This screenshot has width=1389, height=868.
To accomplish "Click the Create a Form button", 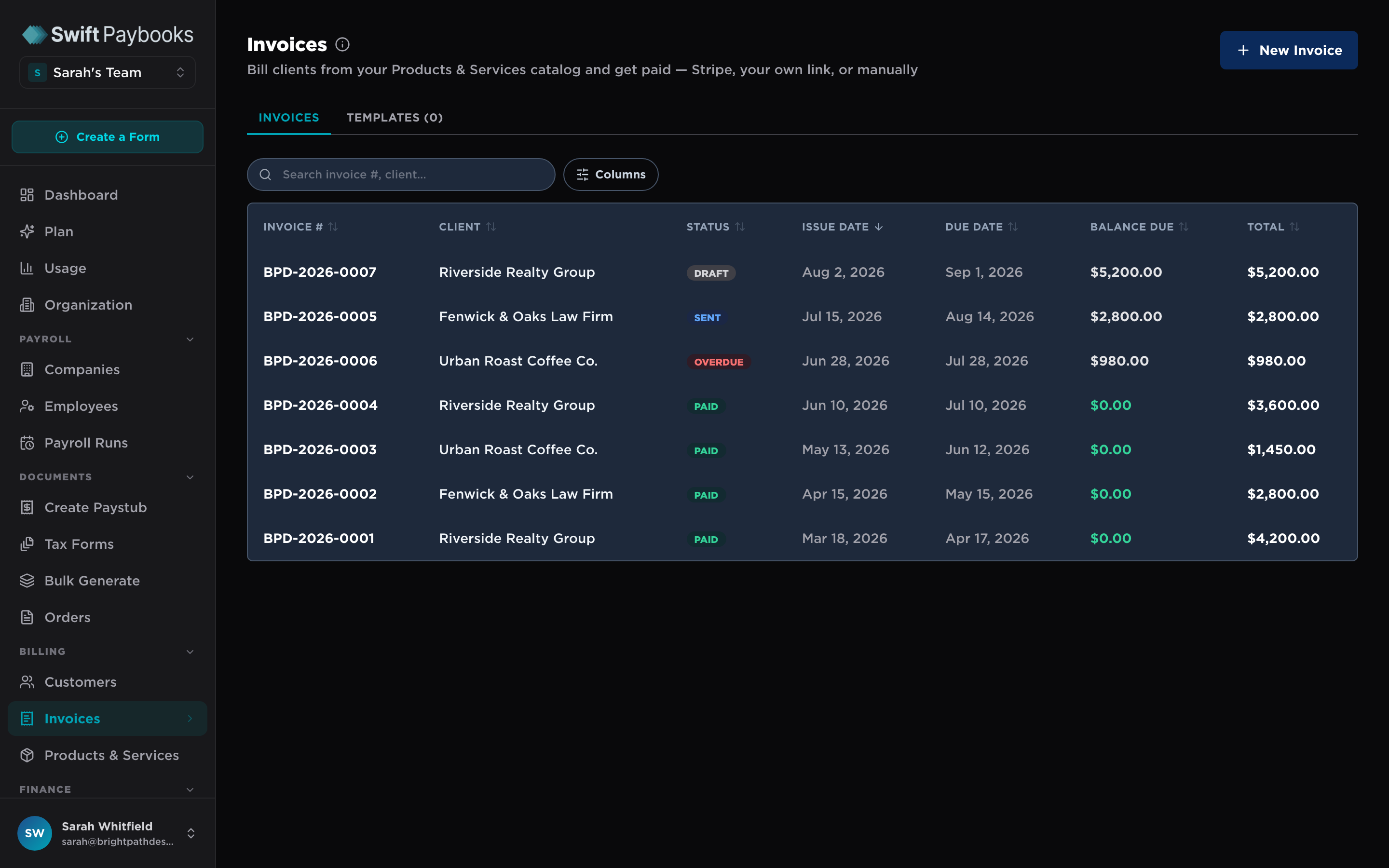I will pos(108,137).
